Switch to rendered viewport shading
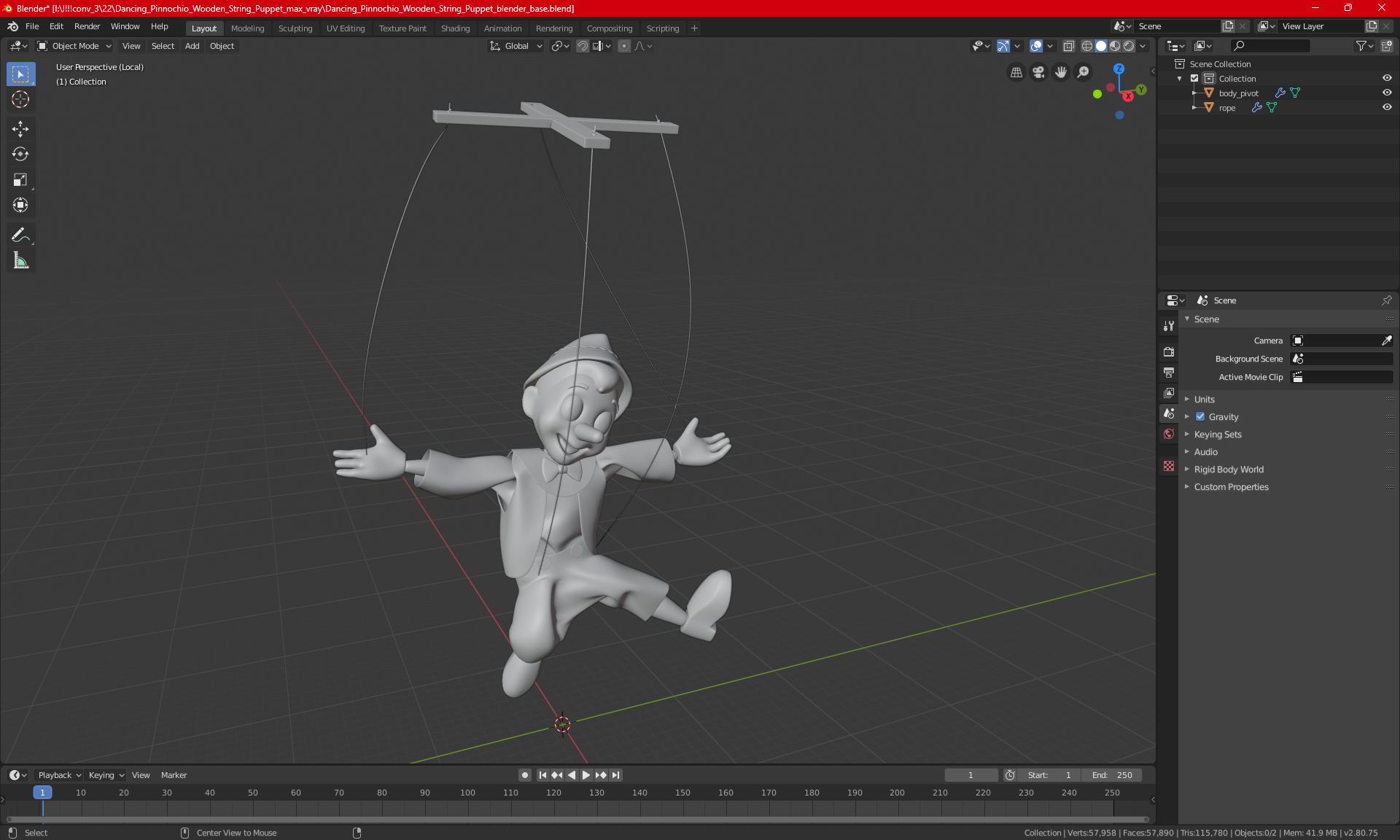 click(x=1129, y=46)
